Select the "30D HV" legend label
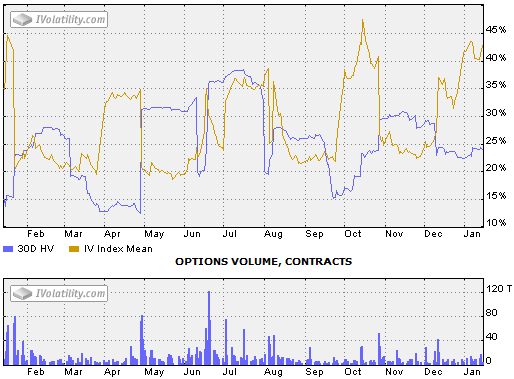 (x=36, y=249)
